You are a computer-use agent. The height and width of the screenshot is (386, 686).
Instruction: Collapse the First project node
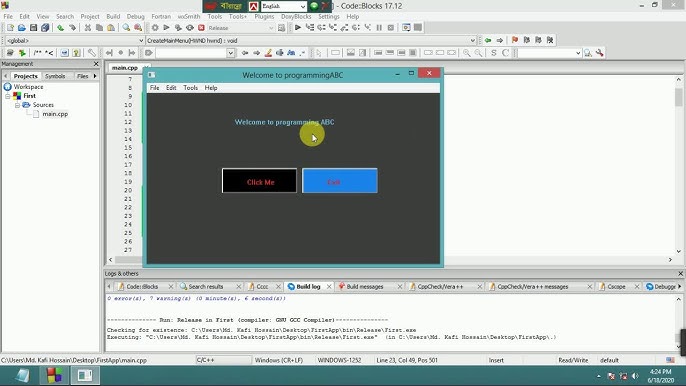click(x=7, y=96)
